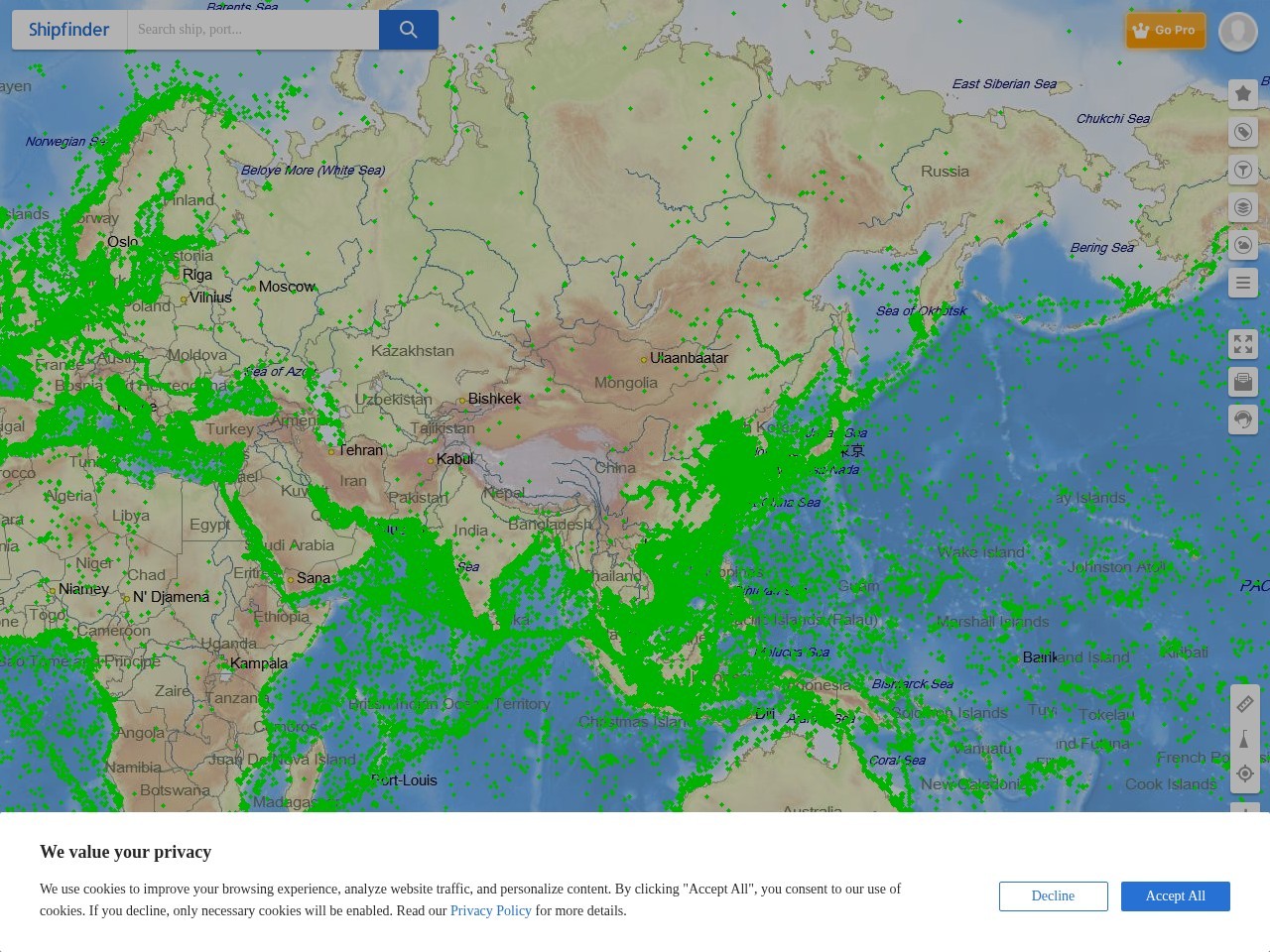Click the blue search magnifier button
This screenshot has width=1270, height=952.
click(x=408, y=30)
